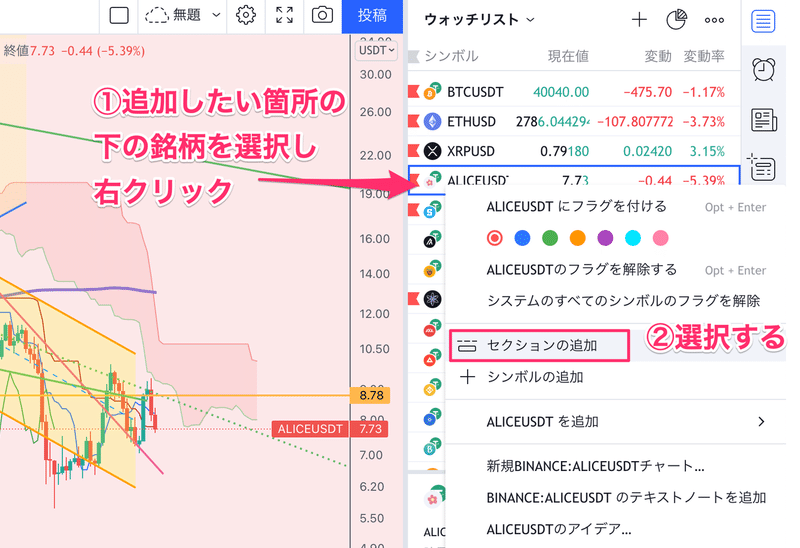Pick the blue flag color
The width and height of the screenshot is (800, 548).
tap(522, 238)
